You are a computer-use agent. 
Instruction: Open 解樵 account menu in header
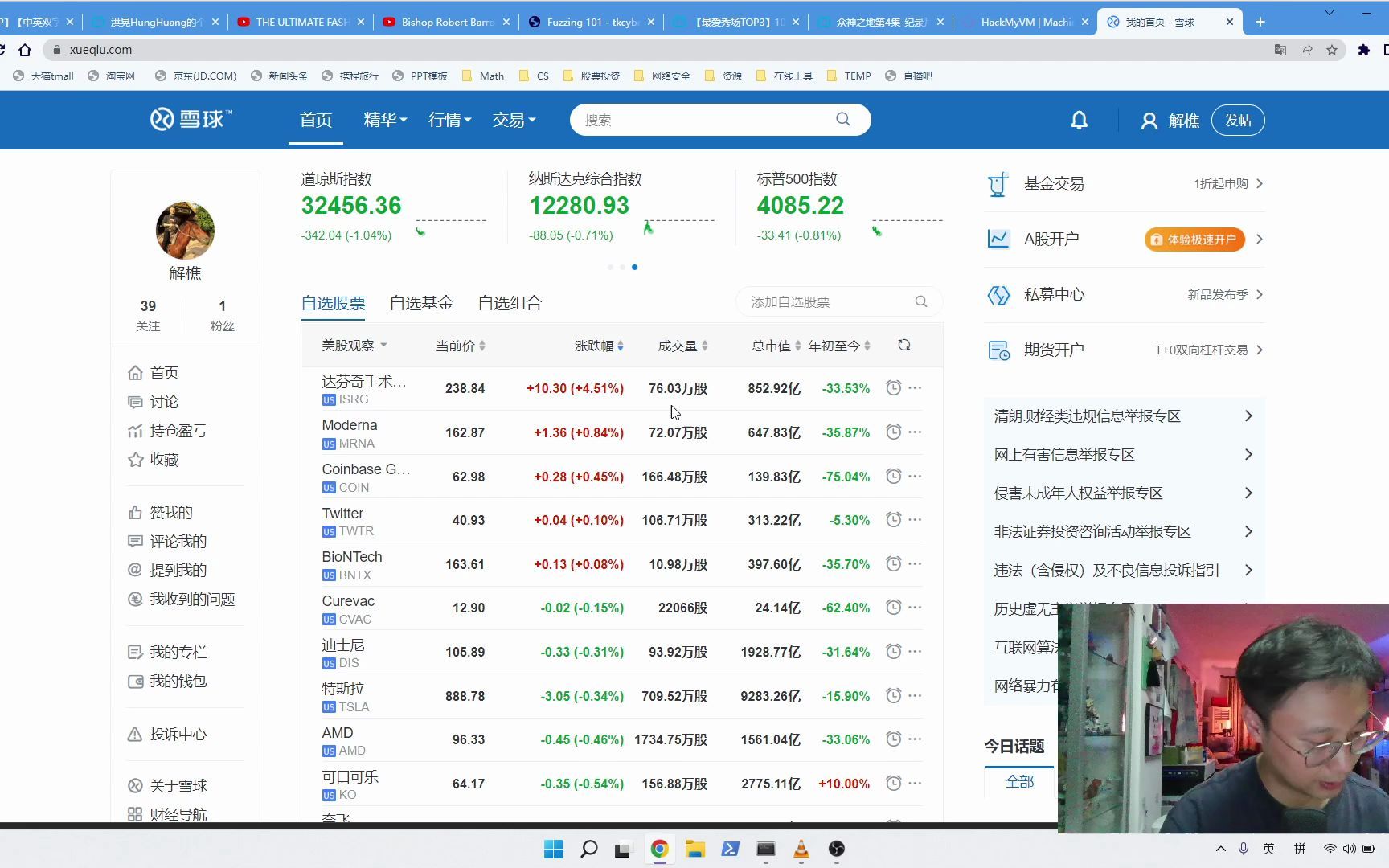[1170, 121]
